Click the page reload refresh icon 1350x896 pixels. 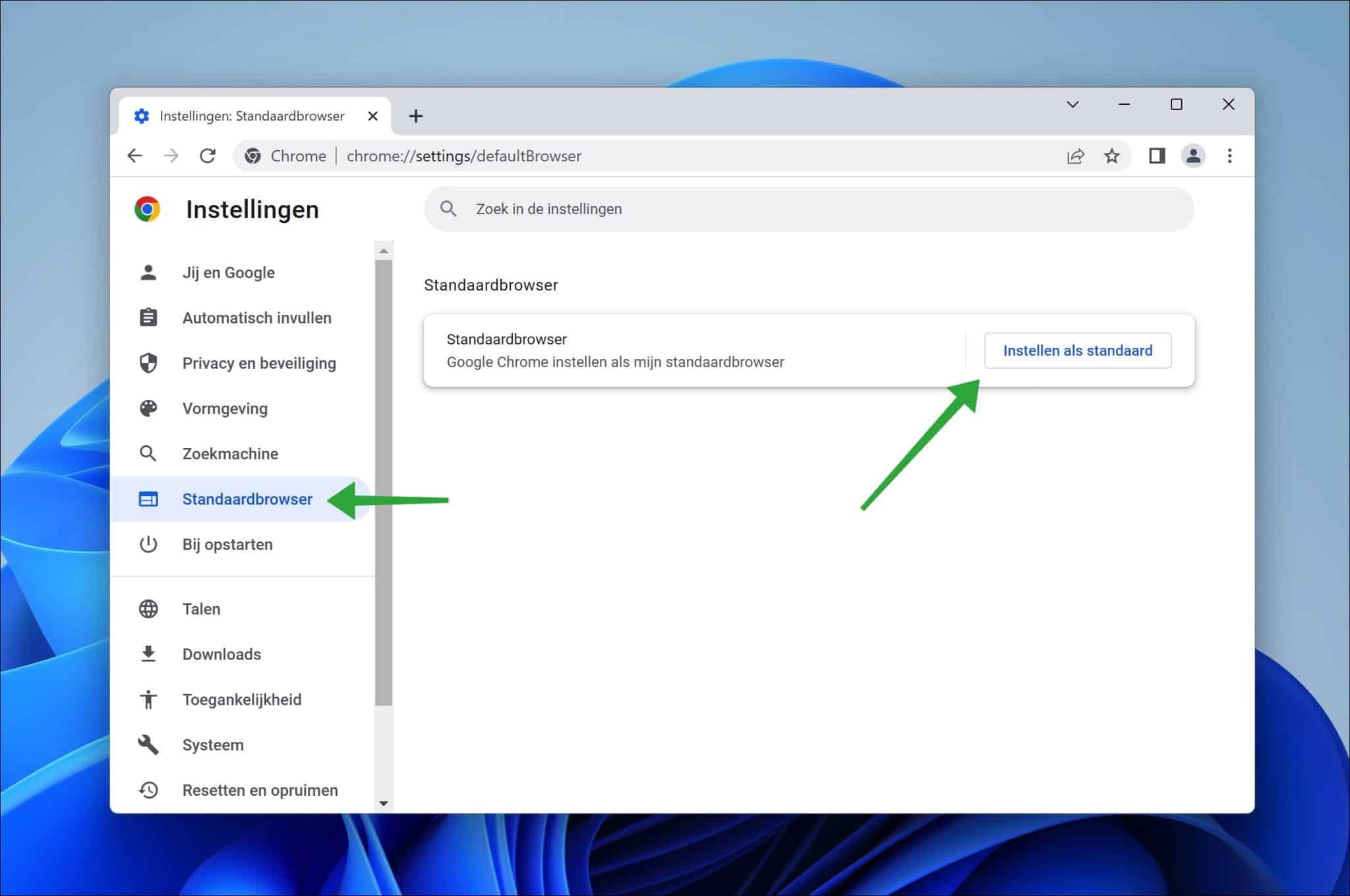click(207, 156)
